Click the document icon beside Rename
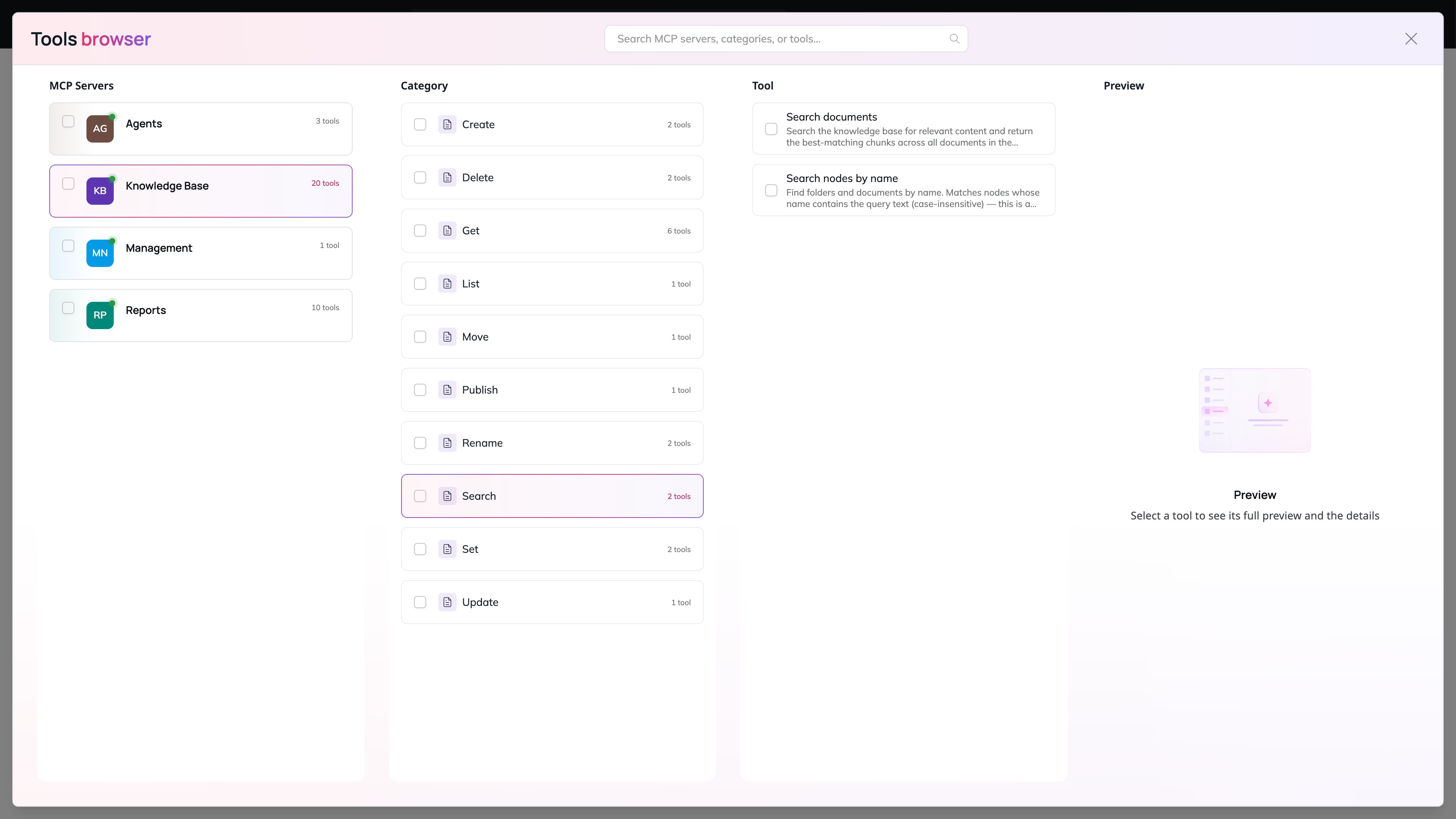 (x=447, y=443)
